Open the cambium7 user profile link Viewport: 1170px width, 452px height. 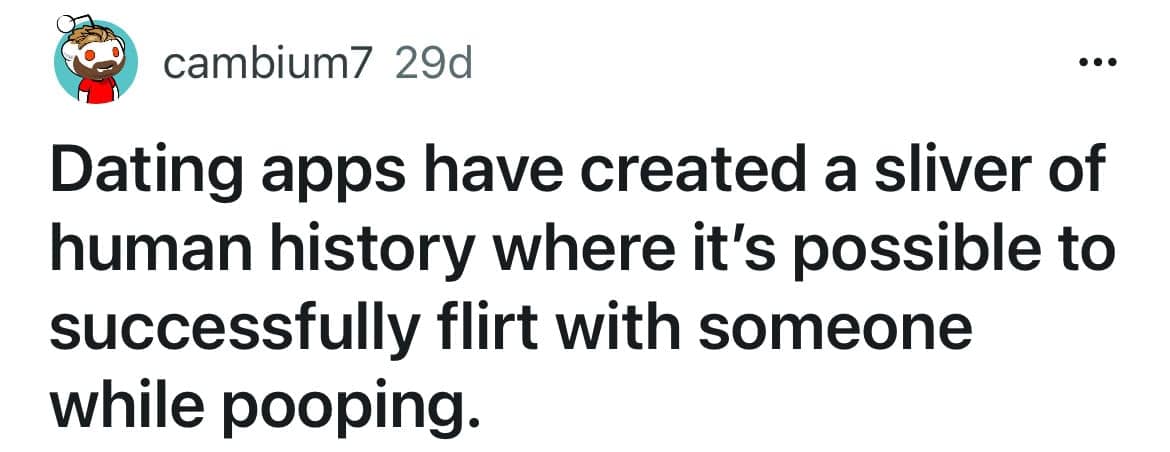click(x=268, y=64)
